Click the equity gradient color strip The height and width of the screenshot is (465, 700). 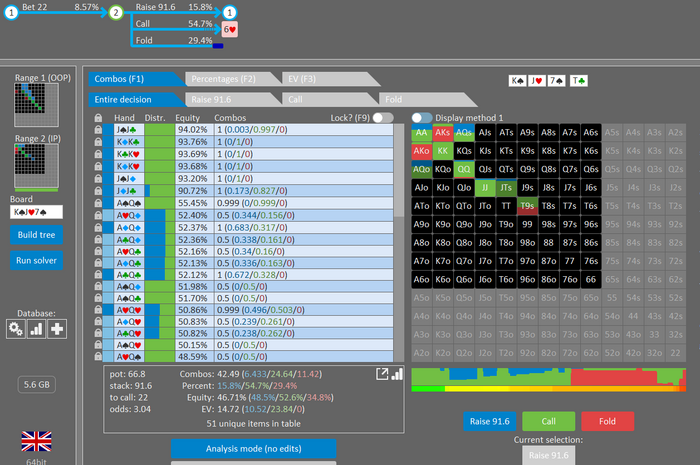click(548, 389)
